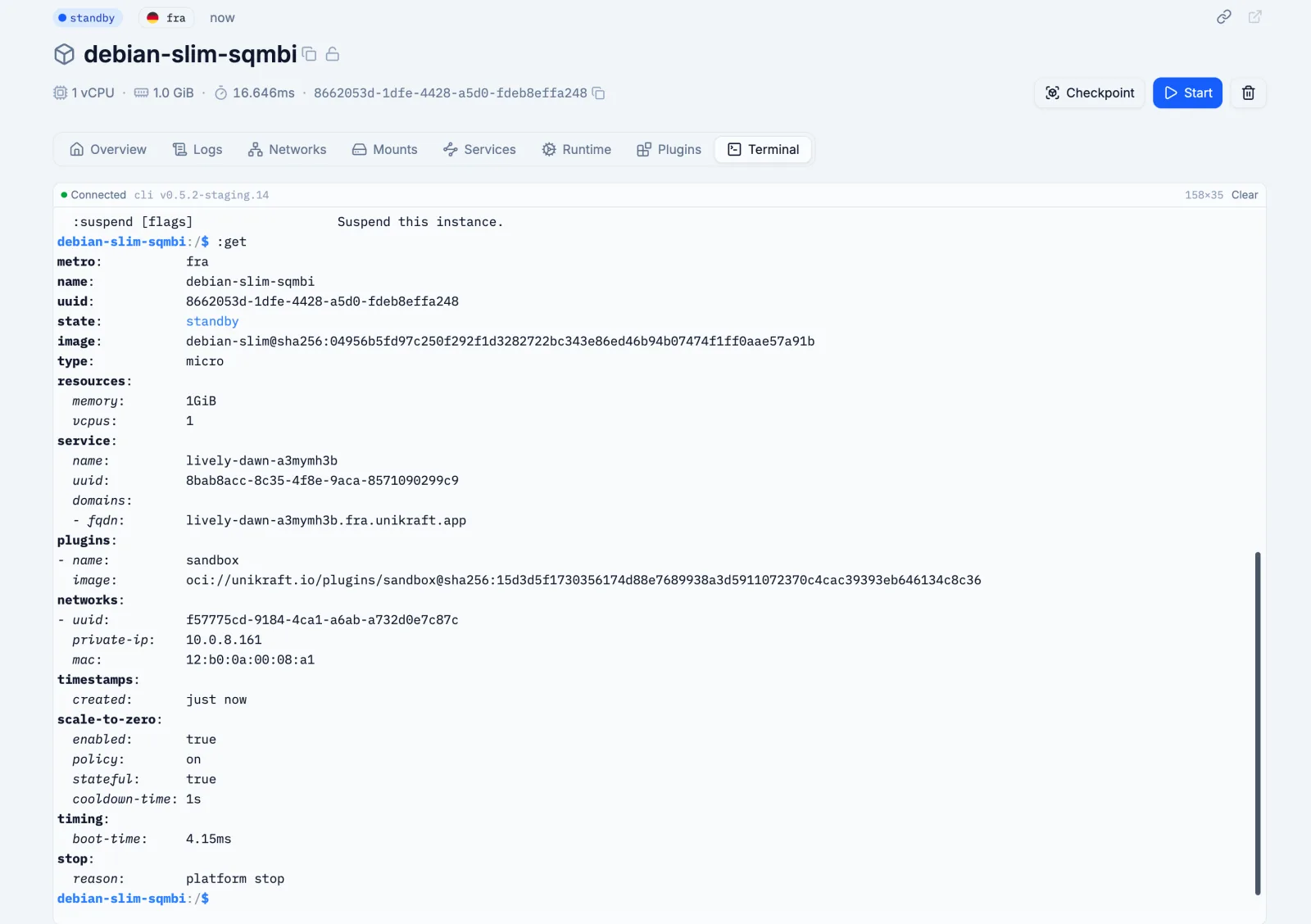This screenshot has width=1311, height=924.
Task: Click the standby status badge
Action: click(87, 18)
